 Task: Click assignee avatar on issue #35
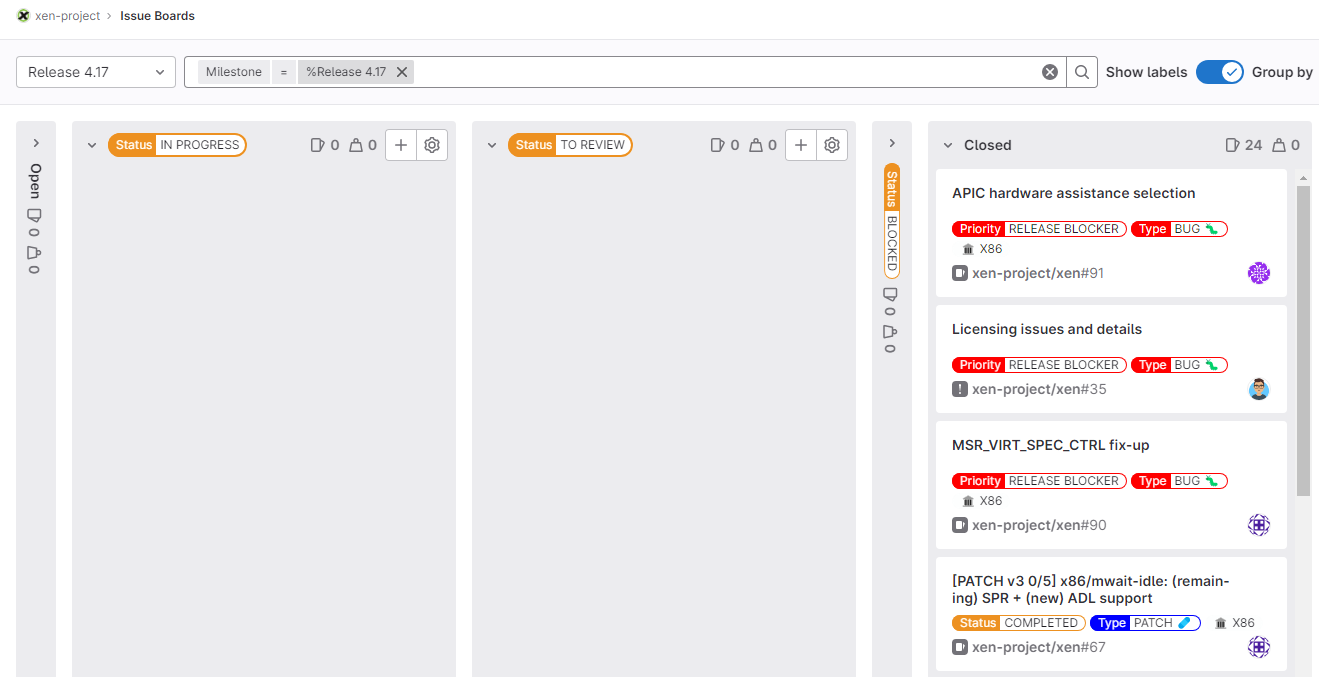1259,389
